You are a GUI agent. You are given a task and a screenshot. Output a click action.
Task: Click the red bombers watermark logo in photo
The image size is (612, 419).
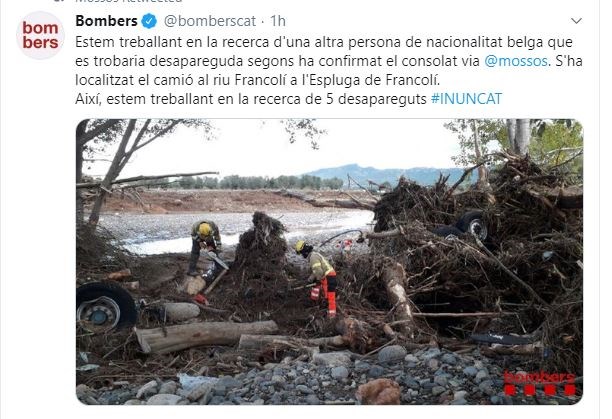(x=540, y=383)
